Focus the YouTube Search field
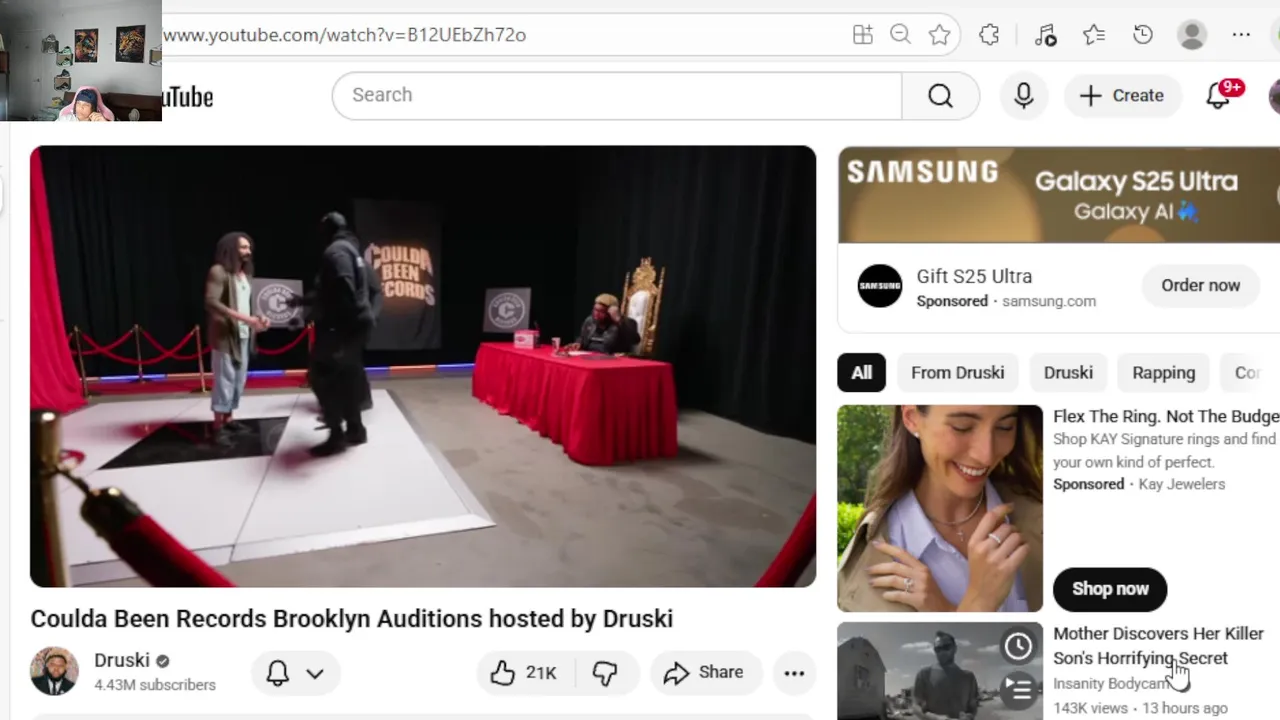1280x720 pixels. pyautogui.click(x=617, y=95)
